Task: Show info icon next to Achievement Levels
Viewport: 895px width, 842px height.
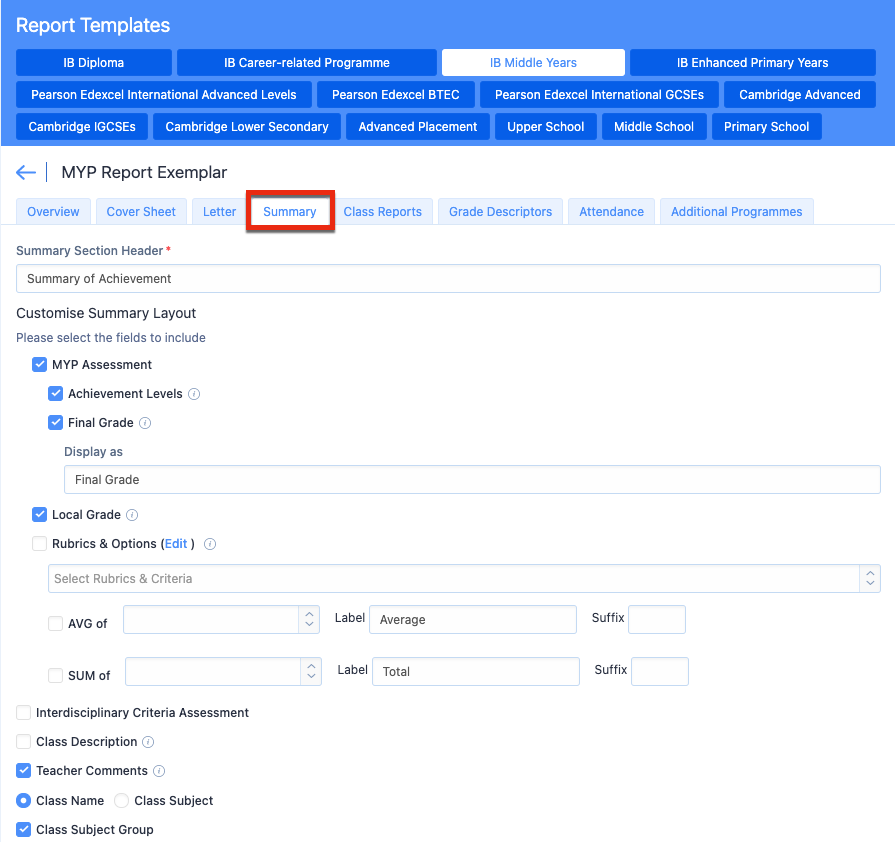Action: tap(194, 394)
